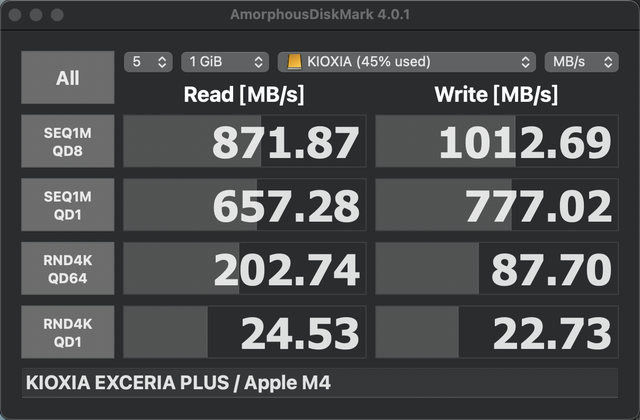Open the KIOXIA drive selection dropdown

pos(407,62)
